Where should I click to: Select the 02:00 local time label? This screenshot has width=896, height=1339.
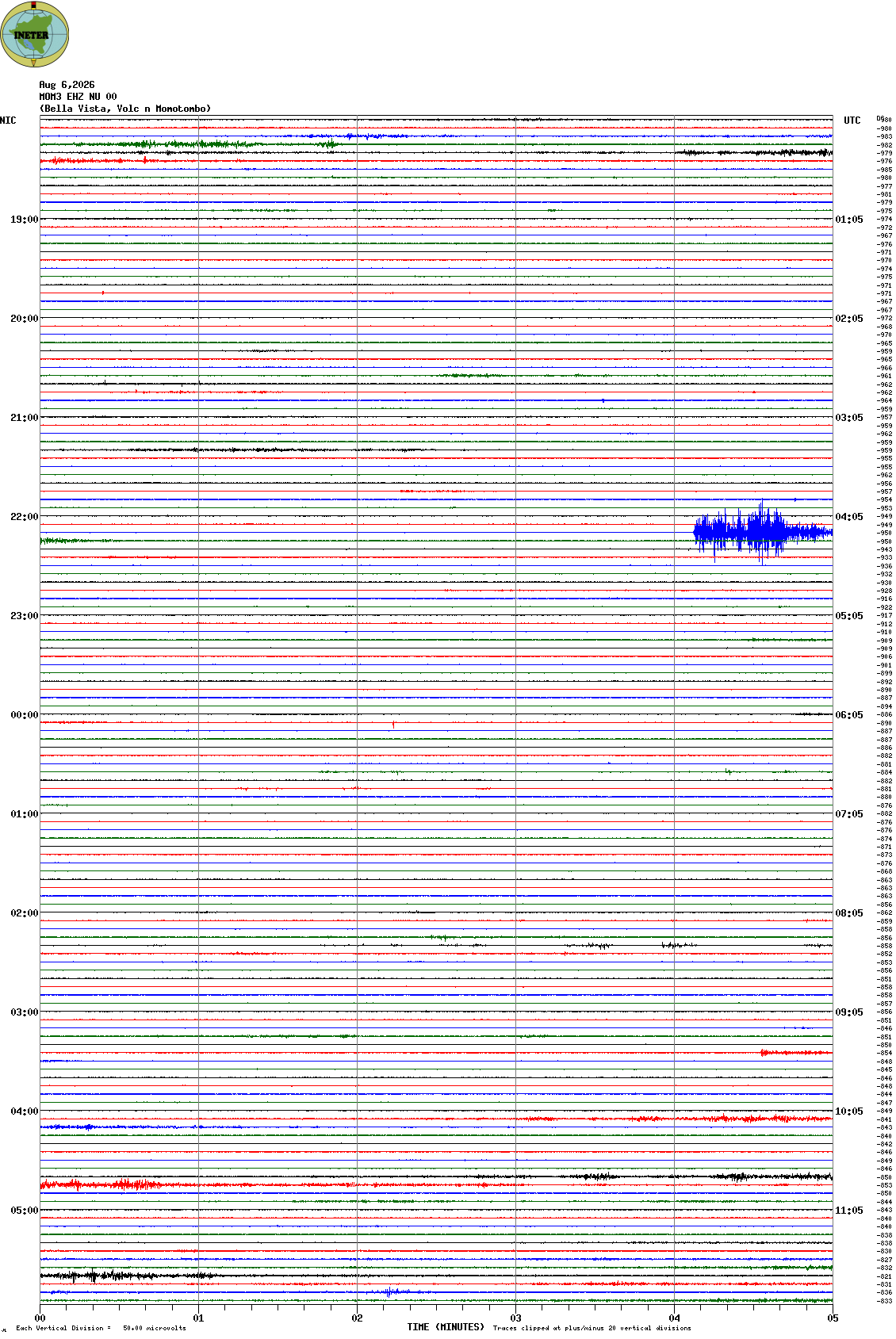coord(24,913)
